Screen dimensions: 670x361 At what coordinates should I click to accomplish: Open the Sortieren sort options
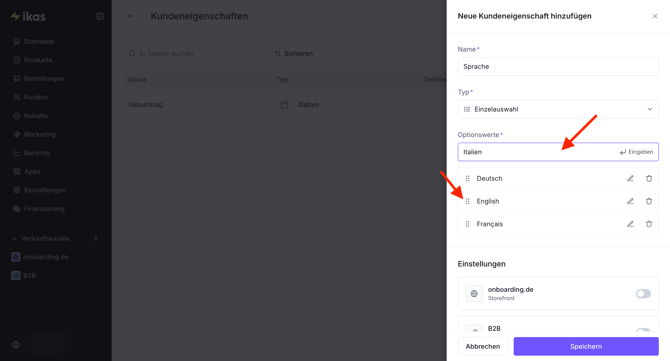(x=294, y=53)
